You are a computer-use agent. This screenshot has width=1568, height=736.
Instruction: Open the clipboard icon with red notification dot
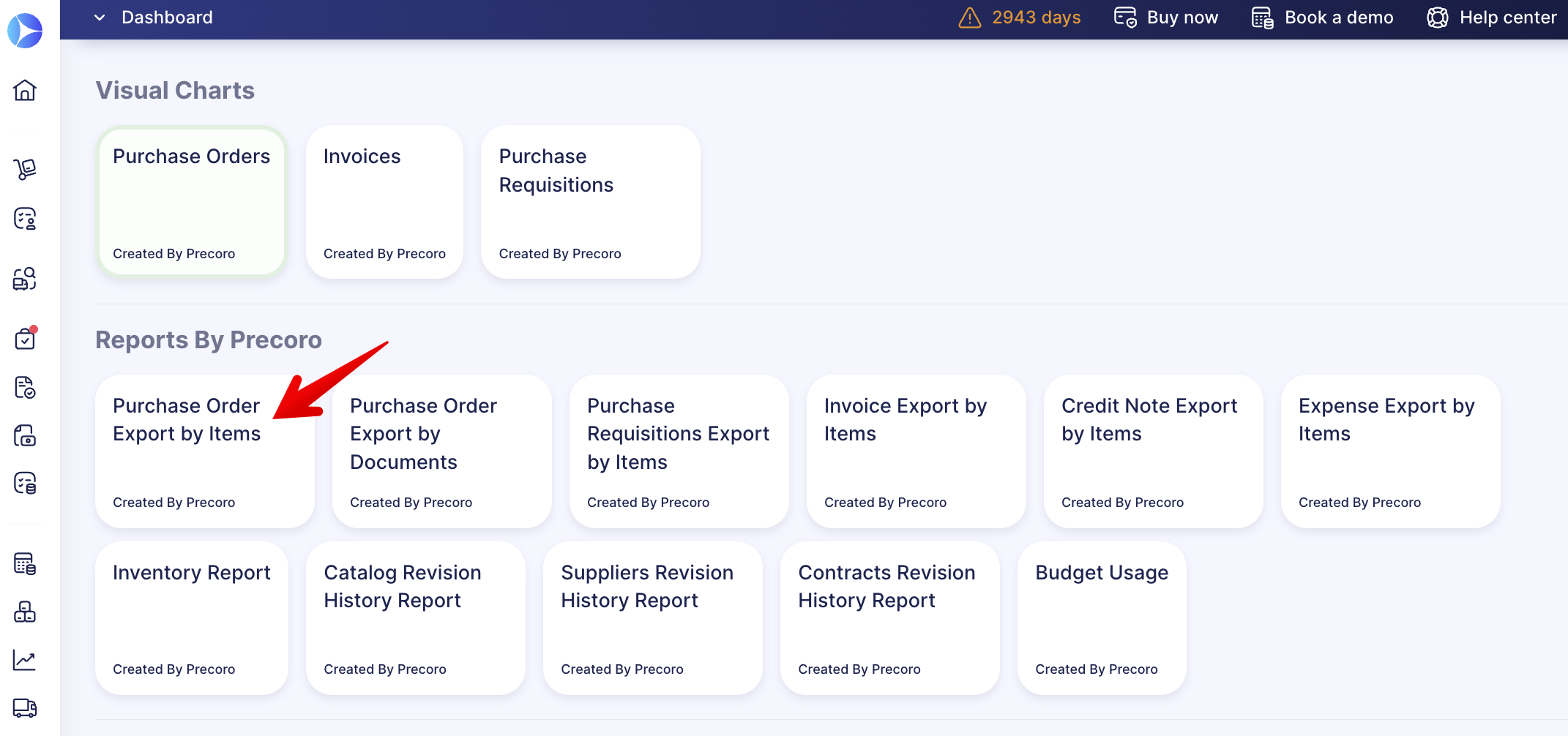[25, 338]
